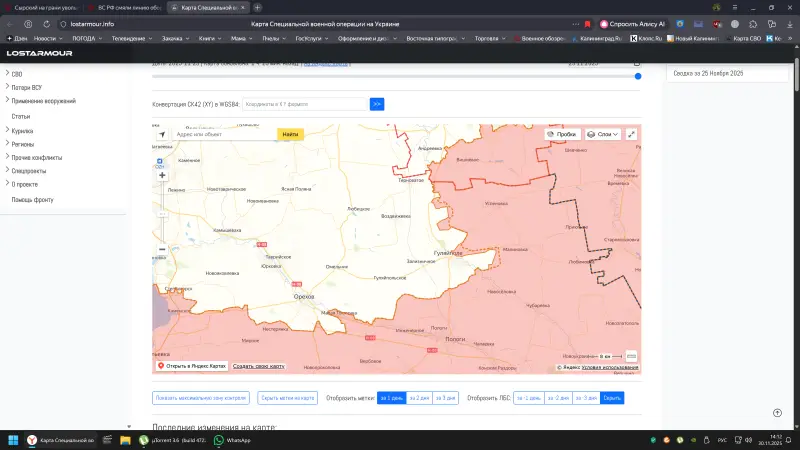Viewport: 800px width, 450px height.
Task: Open the new browser tab plus icon
Action: (257, 7)
